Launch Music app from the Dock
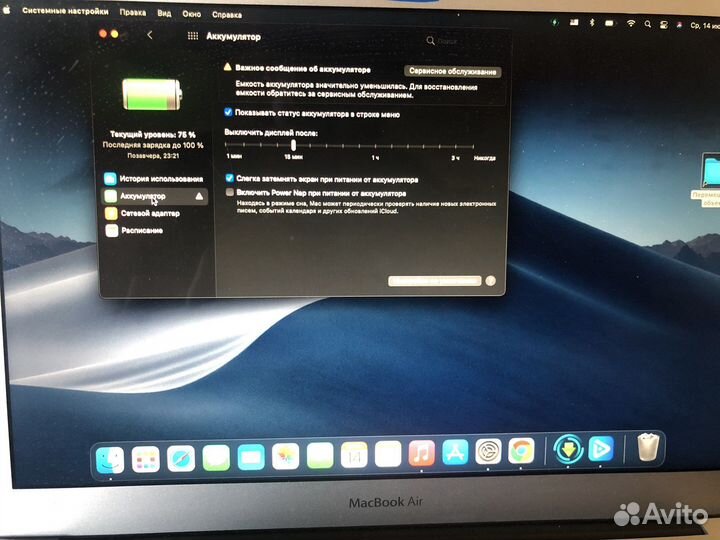Image resolution: width=720 pixels, height=540 pixels. [x=422, y=453]
